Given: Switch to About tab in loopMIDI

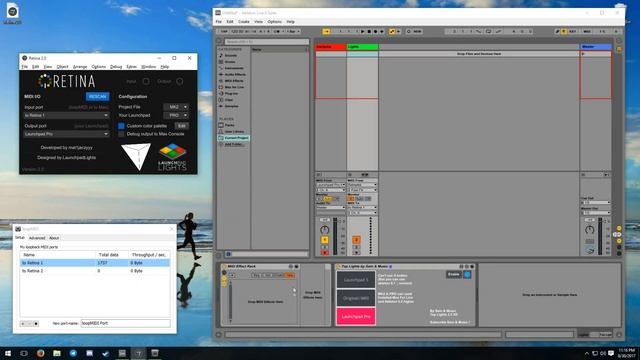Looking at the screenshot, I should 54,238.
